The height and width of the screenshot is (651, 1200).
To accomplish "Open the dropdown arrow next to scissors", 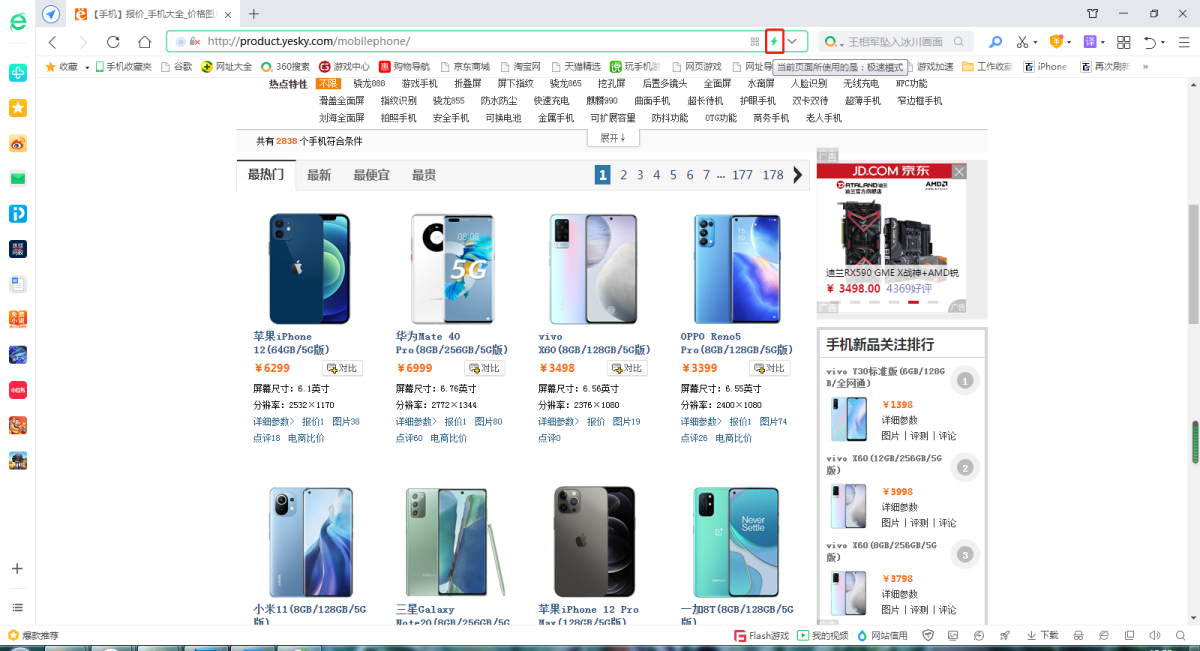I will [1034, 42].
